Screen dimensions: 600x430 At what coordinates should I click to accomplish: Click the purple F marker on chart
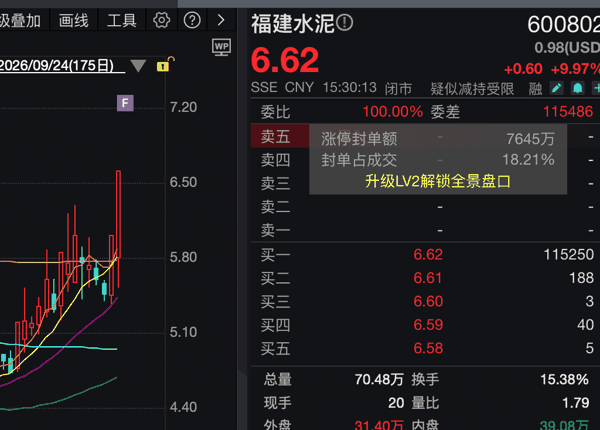point(125,103)
